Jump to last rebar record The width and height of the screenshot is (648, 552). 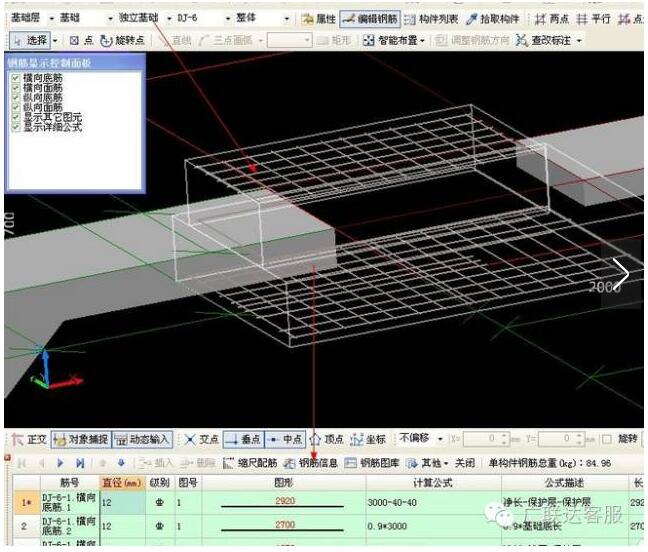[x=80, y=463]
